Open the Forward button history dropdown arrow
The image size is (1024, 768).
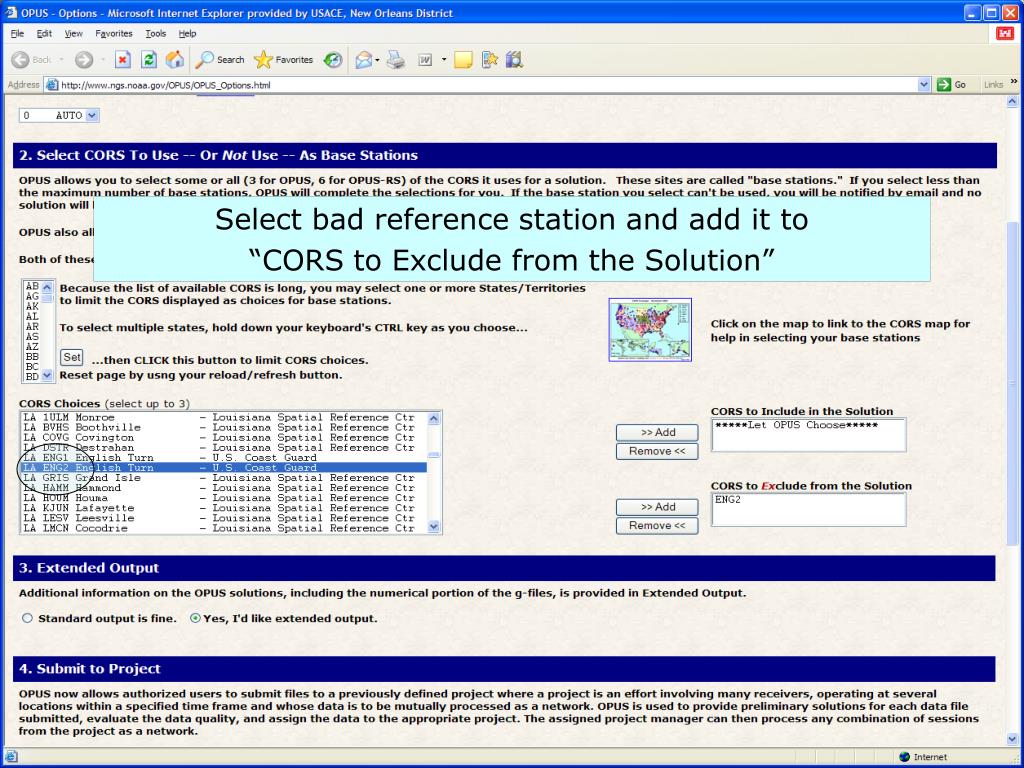point(103,60)
